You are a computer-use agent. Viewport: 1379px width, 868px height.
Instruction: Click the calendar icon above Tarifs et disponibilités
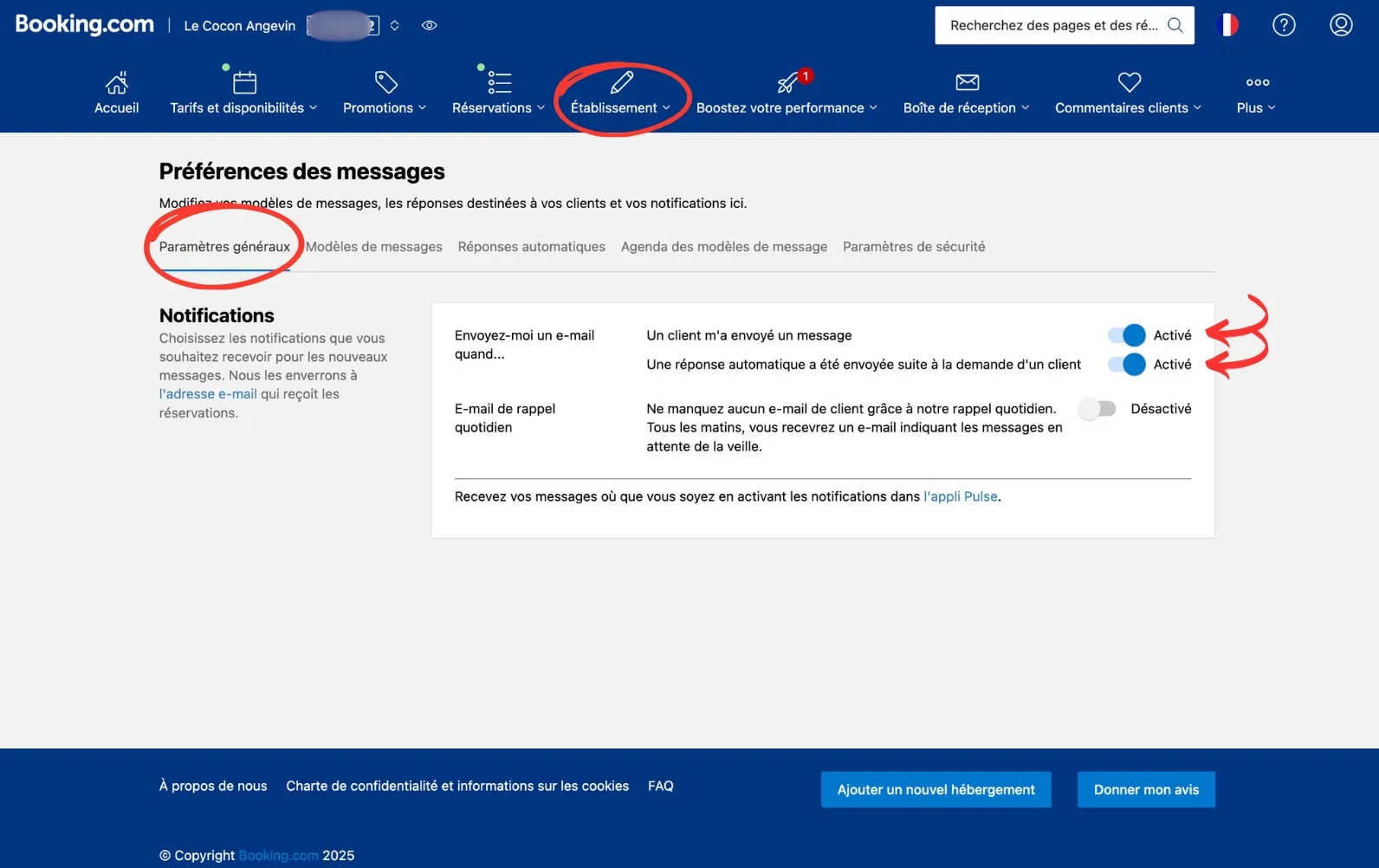245,82
